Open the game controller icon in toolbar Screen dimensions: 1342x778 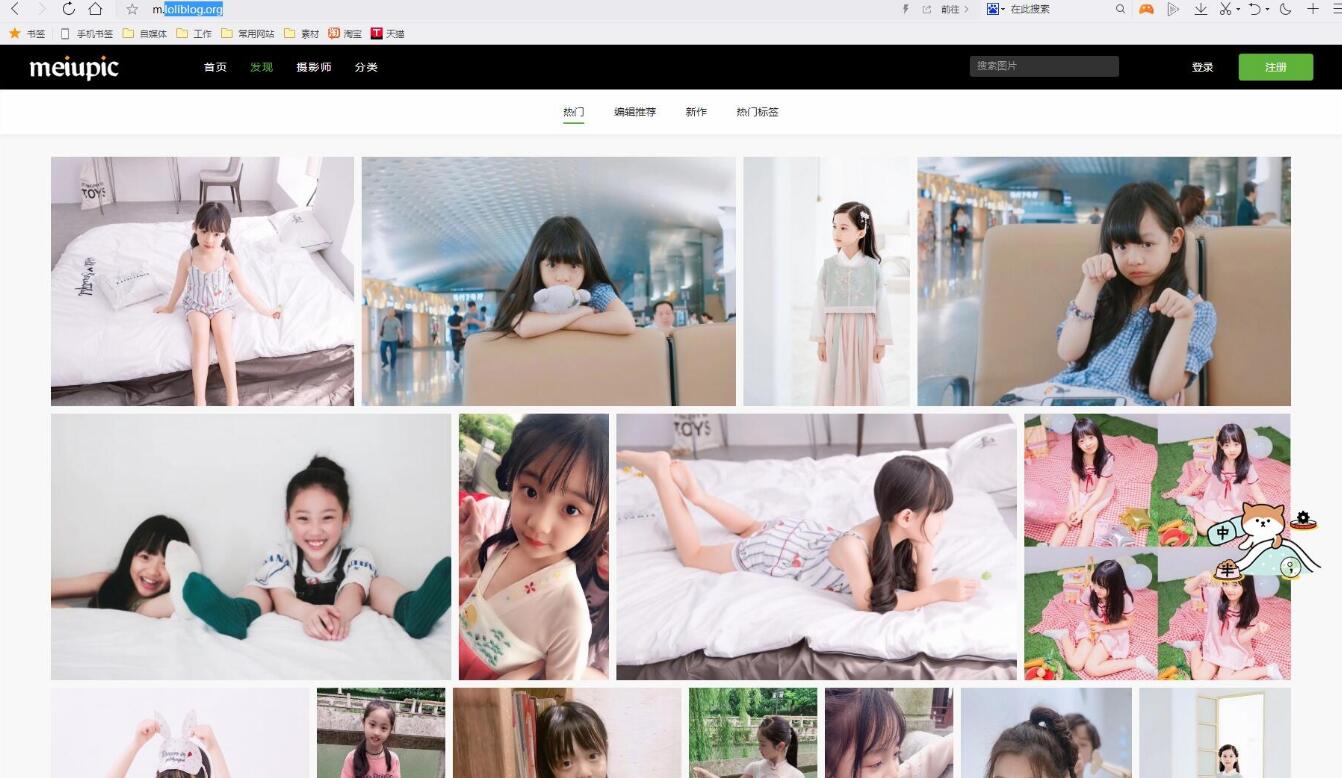[1147, 9]
